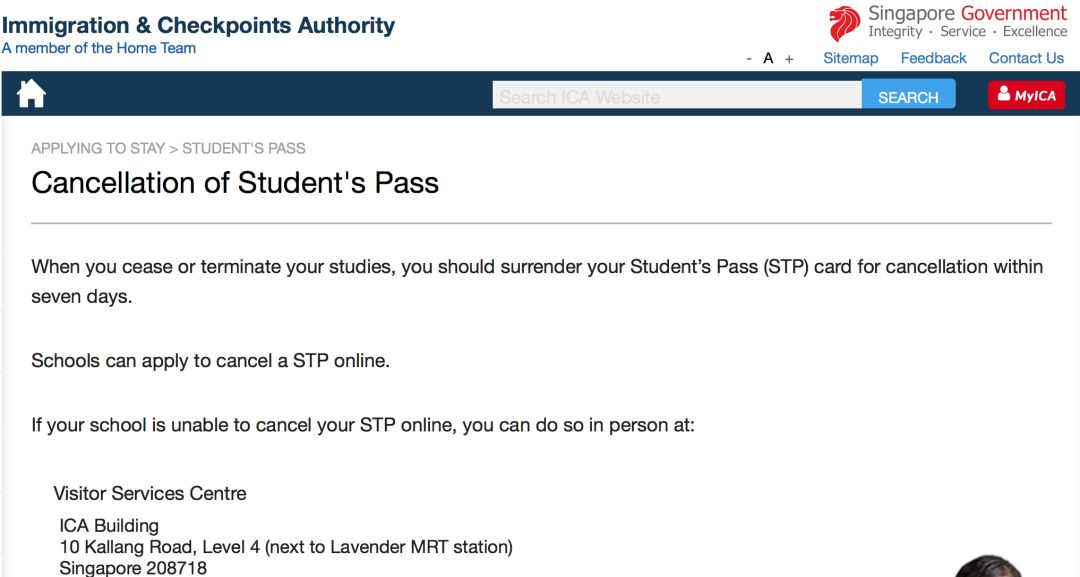
Task: Click the Singapore Government lion head logo
Action: pyautogui.click(x=844, y=23)
